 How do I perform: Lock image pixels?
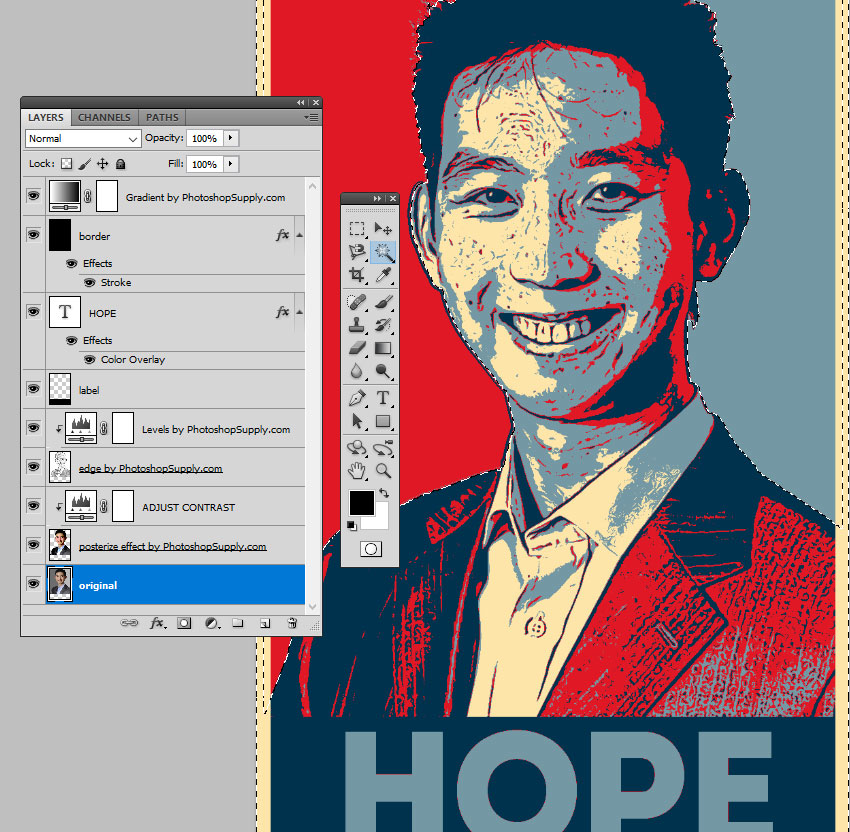(x=85, y=164)
